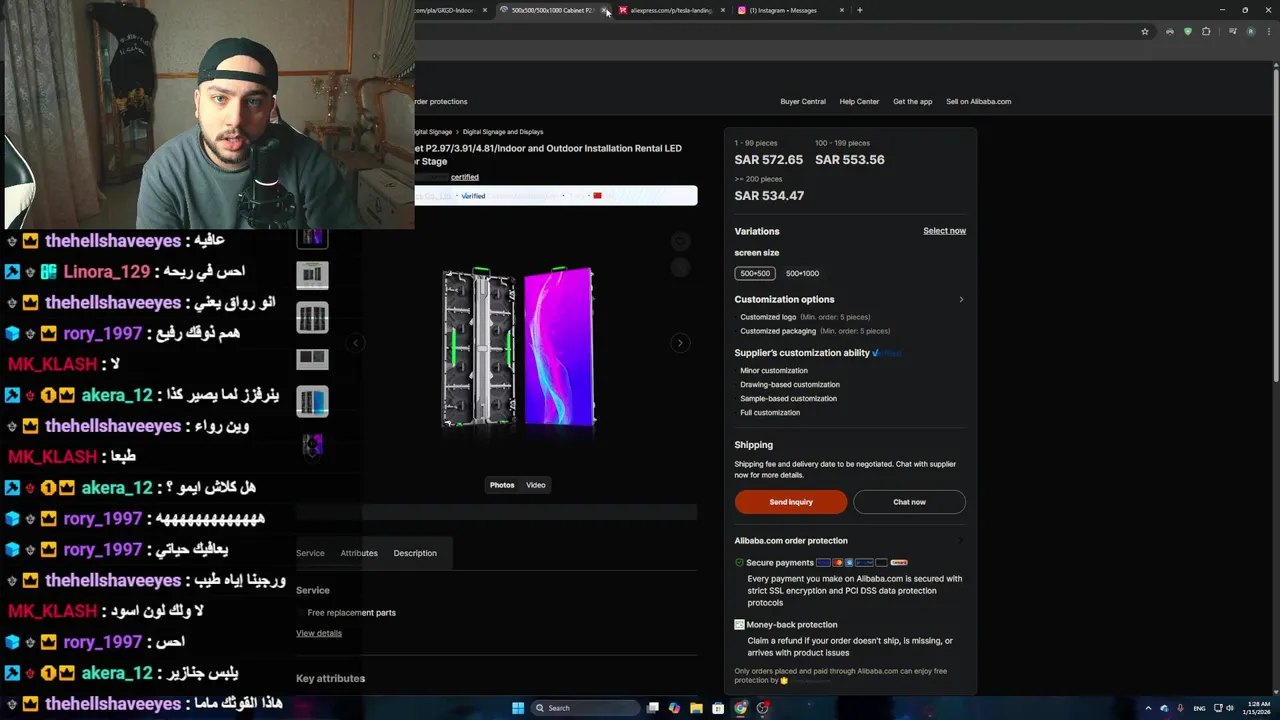Screen dimensions: 1280x720
Task: Select the third product thumbnail
Action: [312, 318]
